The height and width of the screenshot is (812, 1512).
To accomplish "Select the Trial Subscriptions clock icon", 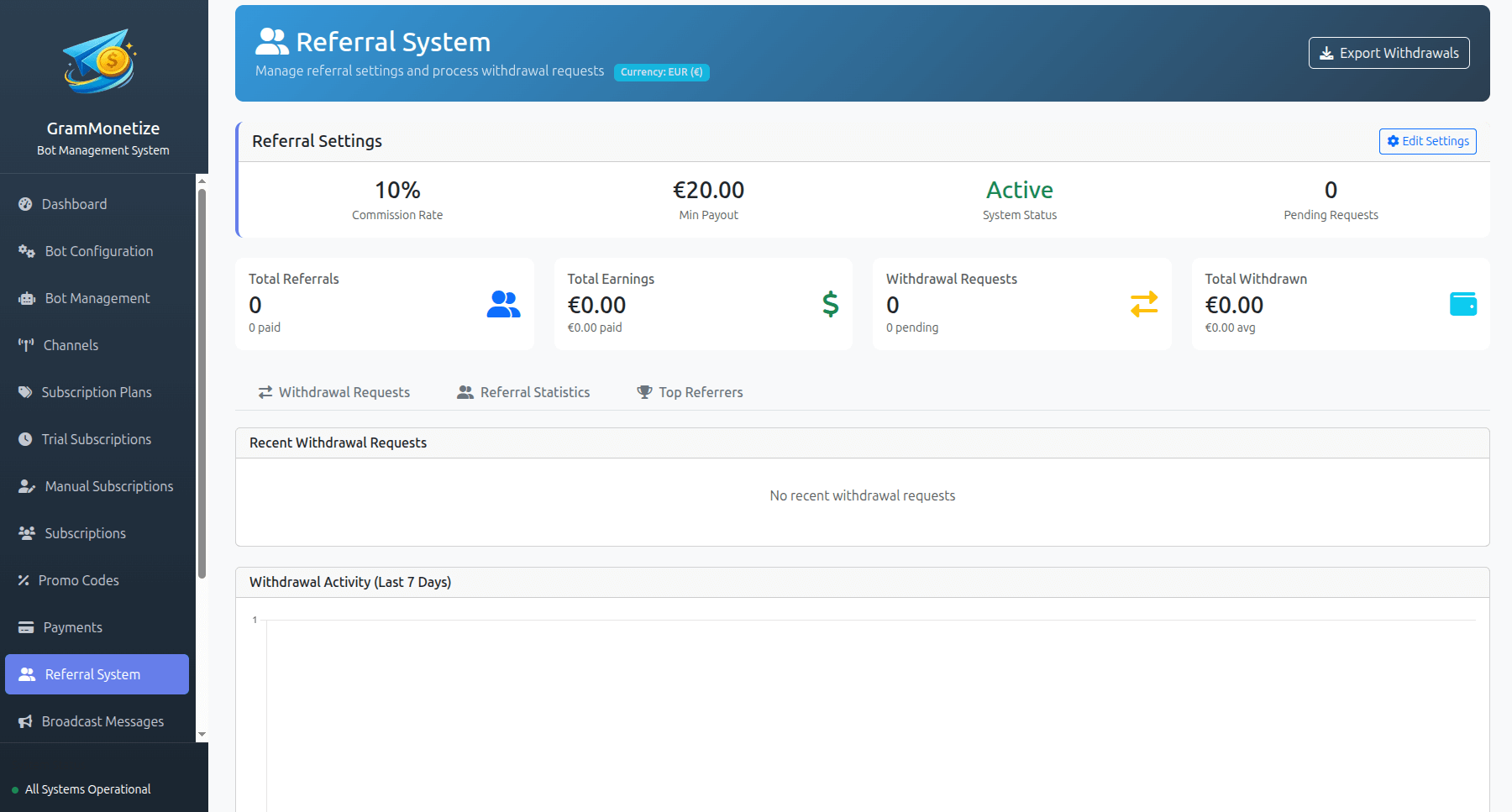I will [24, 439].
